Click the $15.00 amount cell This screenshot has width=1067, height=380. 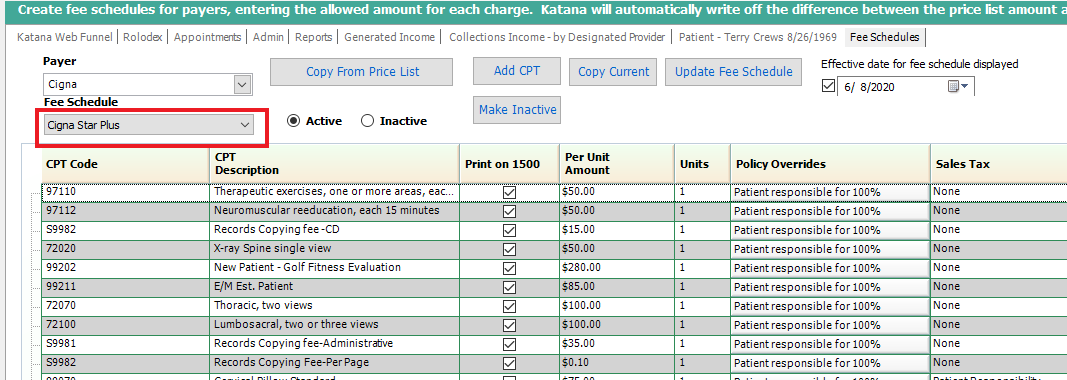click(617, 231)
